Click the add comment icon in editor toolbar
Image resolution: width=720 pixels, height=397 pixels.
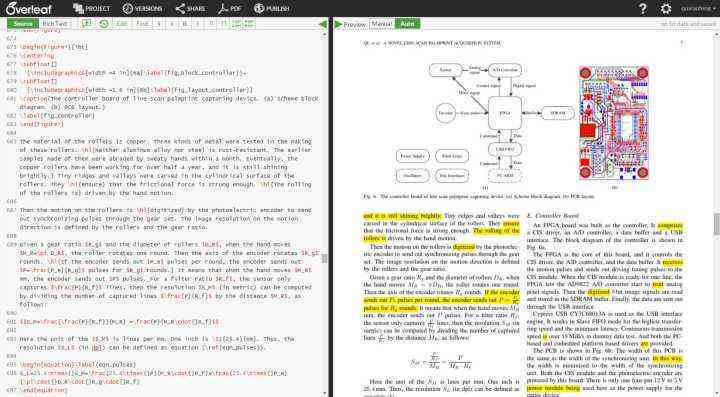click(86, 23)
